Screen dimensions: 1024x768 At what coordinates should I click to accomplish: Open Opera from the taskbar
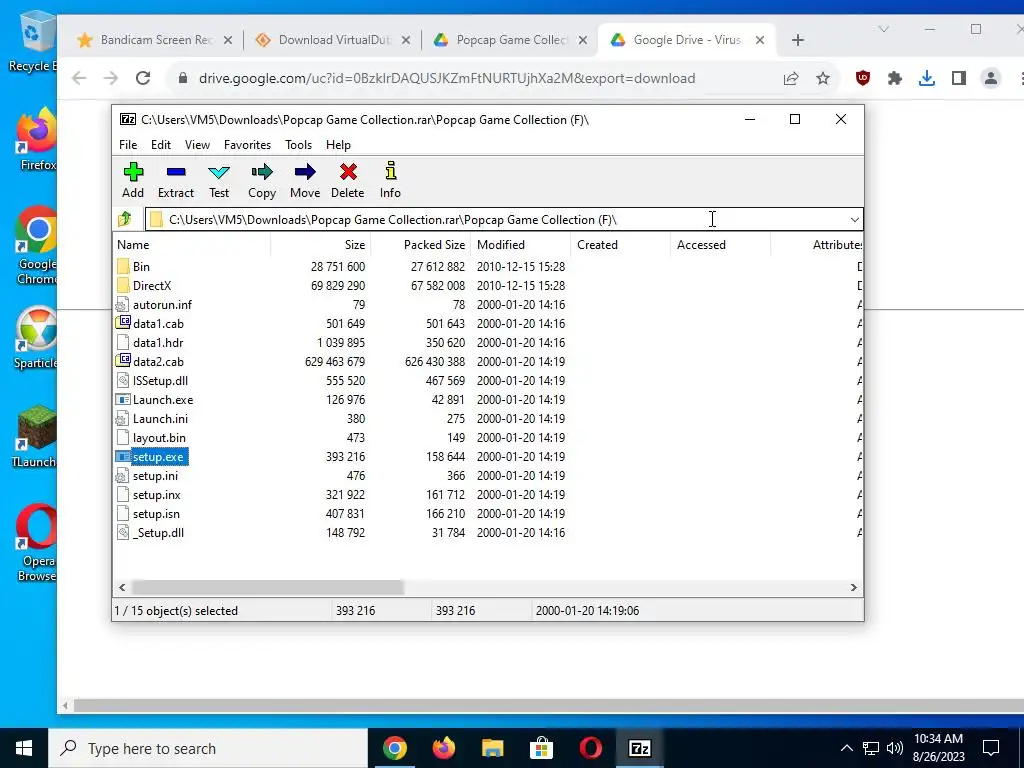[590, 748]
